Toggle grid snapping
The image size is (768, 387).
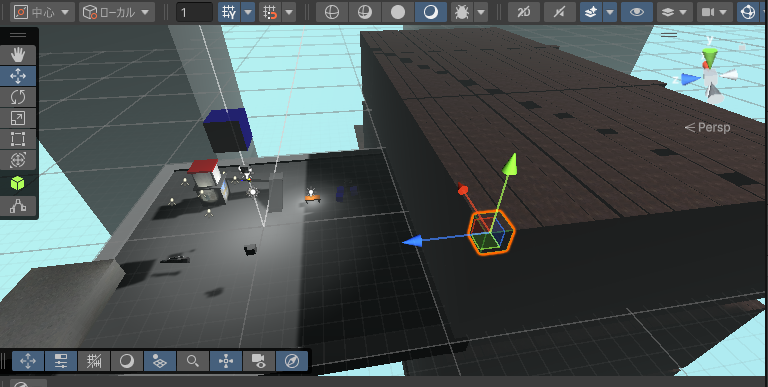[270, 12]
